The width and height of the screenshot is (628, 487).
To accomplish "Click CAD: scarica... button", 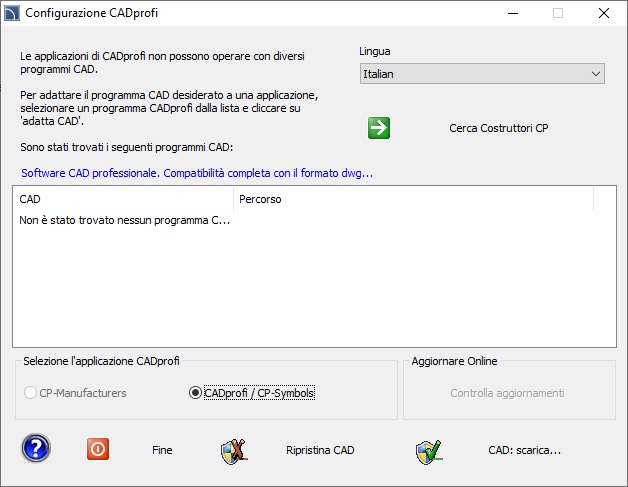I will [524, 450].
